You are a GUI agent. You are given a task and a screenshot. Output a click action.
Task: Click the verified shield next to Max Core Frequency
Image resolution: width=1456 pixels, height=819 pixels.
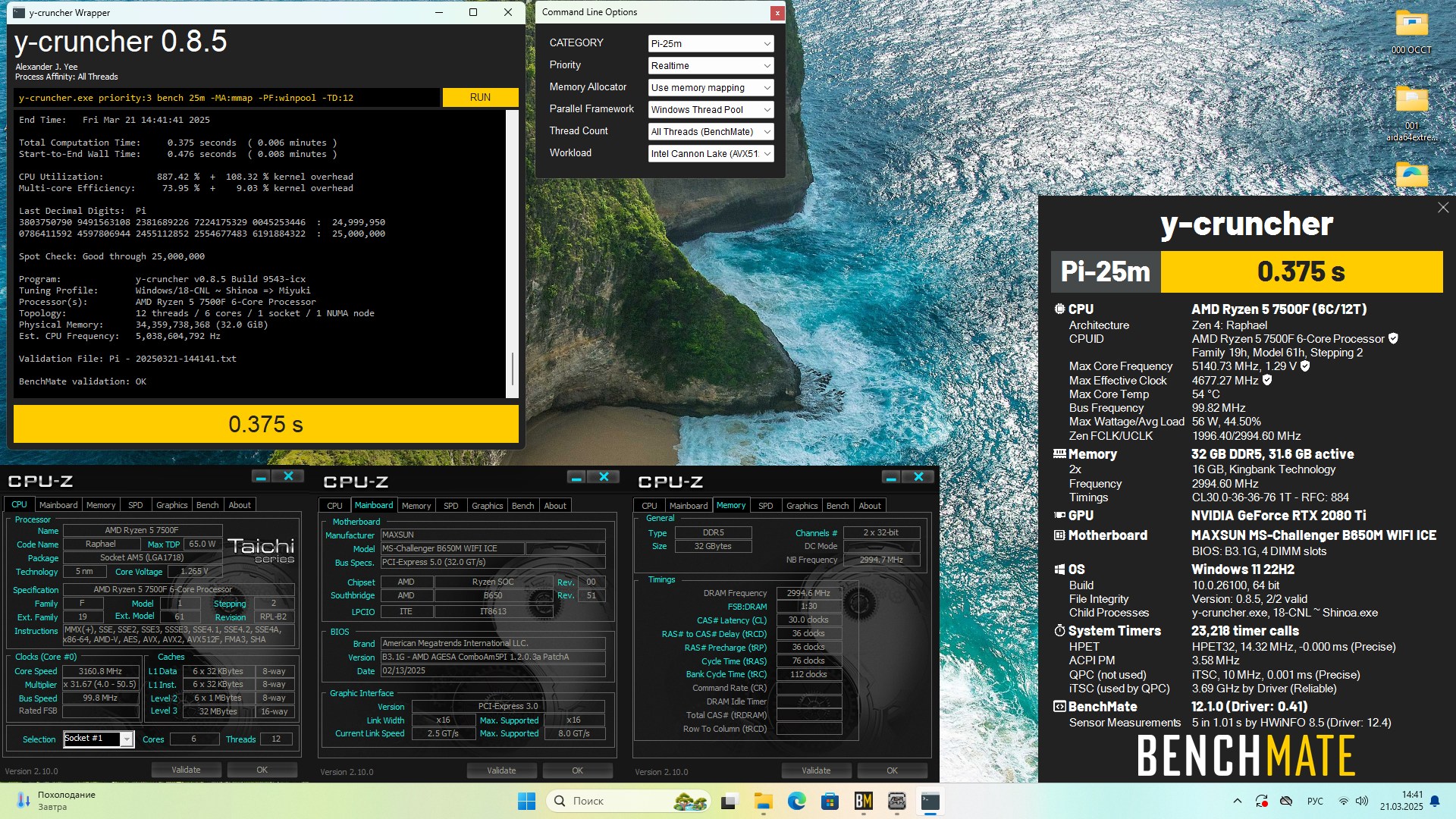(x=1305, y=366)
